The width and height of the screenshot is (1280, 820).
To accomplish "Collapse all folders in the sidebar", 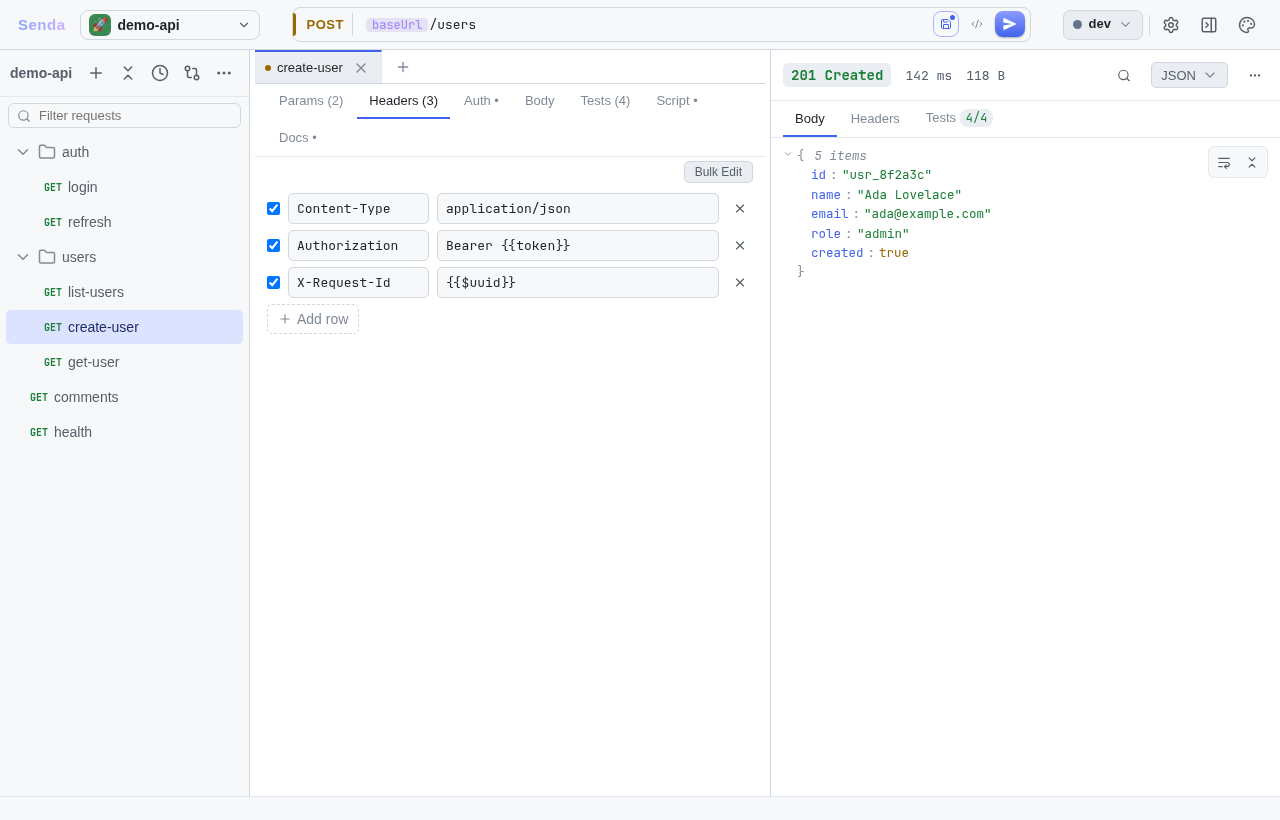I will (x=128, y=73).
